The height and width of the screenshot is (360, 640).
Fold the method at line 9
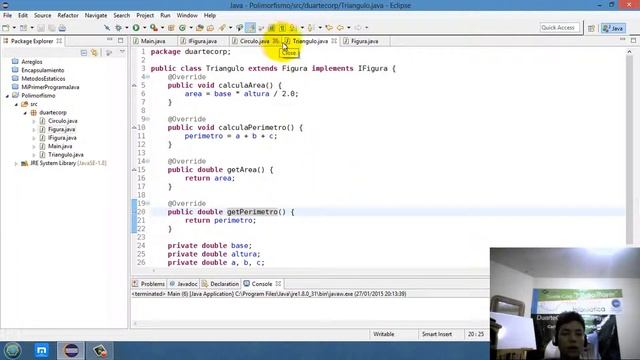tap(148, 119)
